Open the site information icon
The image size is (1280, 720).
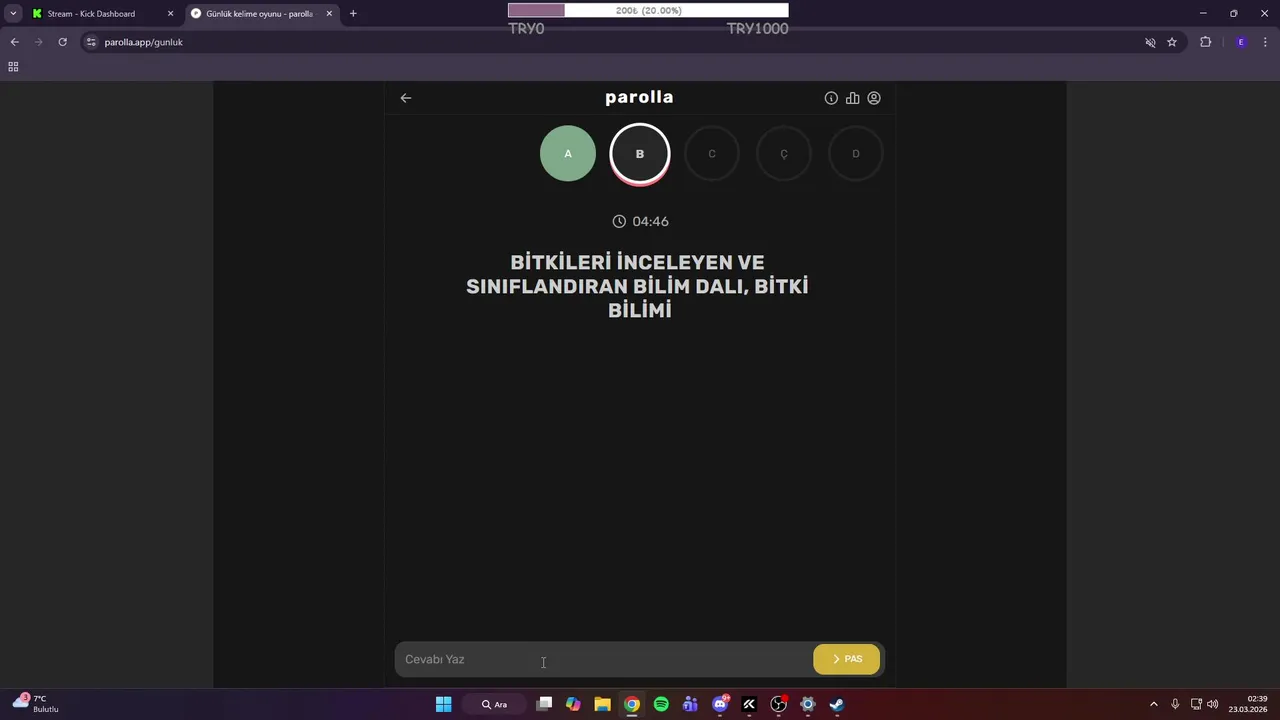pos(91,42)
